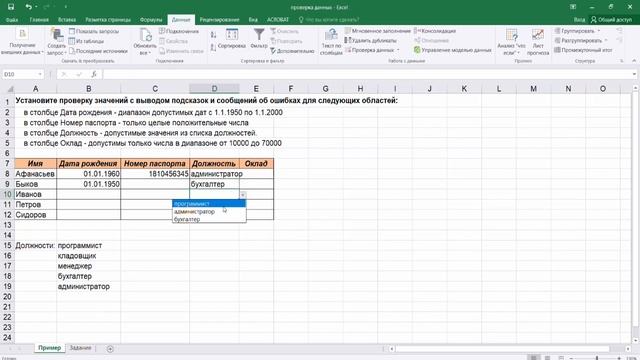The height and width of the screenshot is (360, 640).
Task: Open the Name Box dropdown arrow
Action: pos(40,74)
